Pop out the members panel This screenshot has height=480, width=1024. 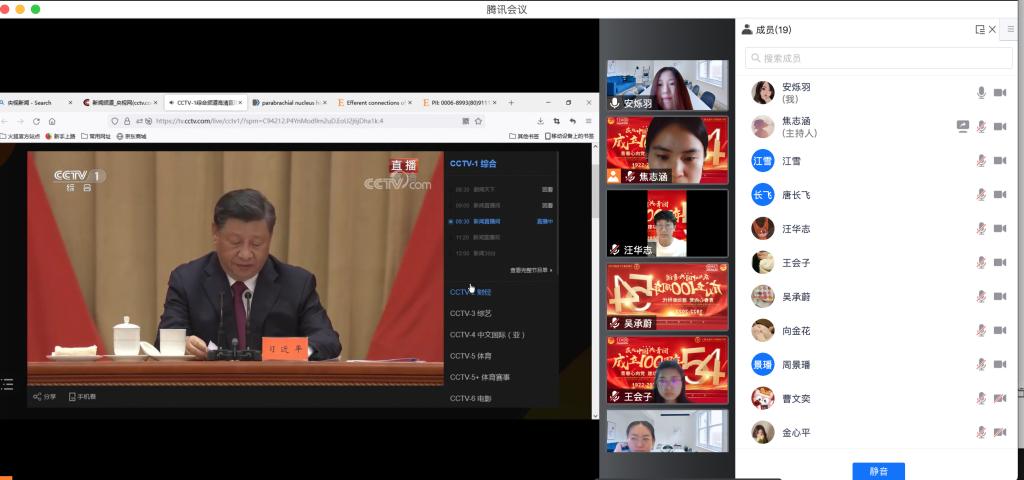980,29
